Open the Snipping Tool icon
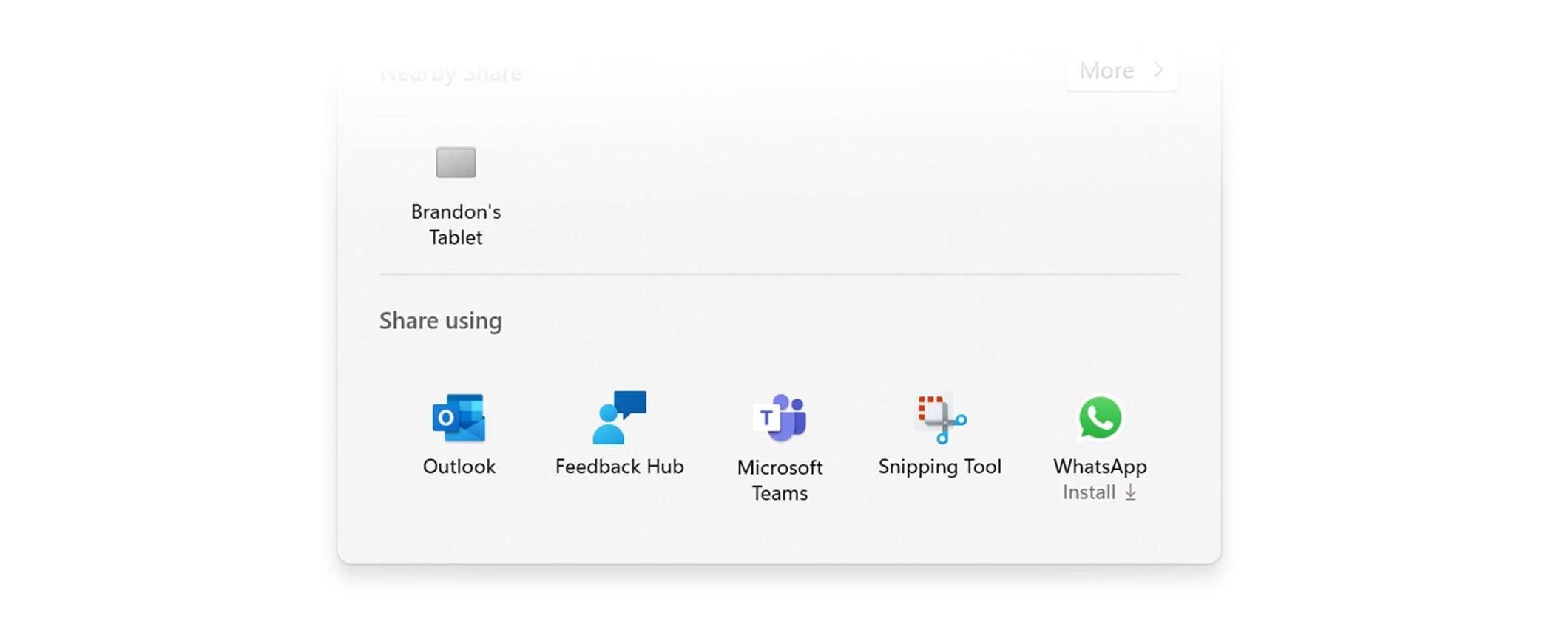This screenshot has width=1568, height=627. (940, 418)
